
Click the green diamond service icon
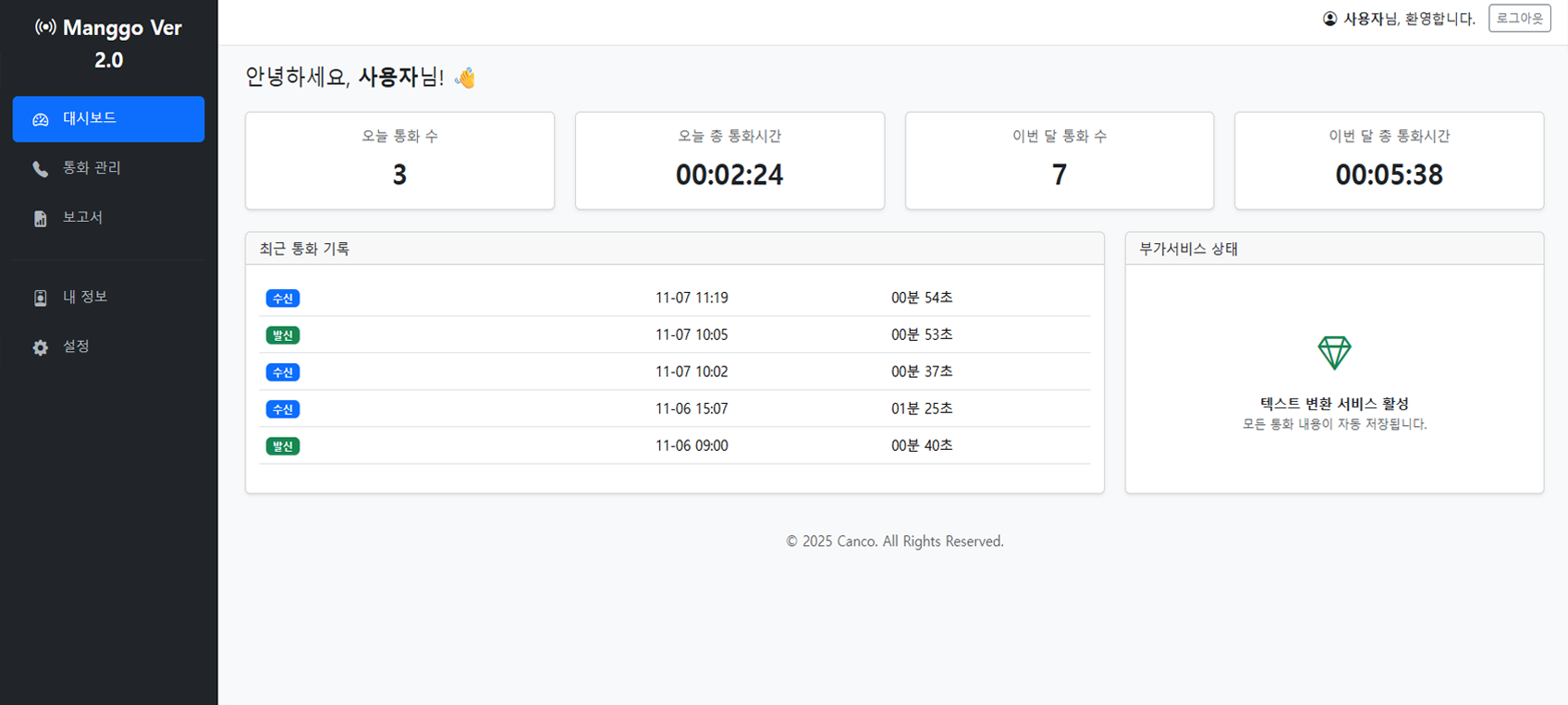click(x=1334, y=352)
